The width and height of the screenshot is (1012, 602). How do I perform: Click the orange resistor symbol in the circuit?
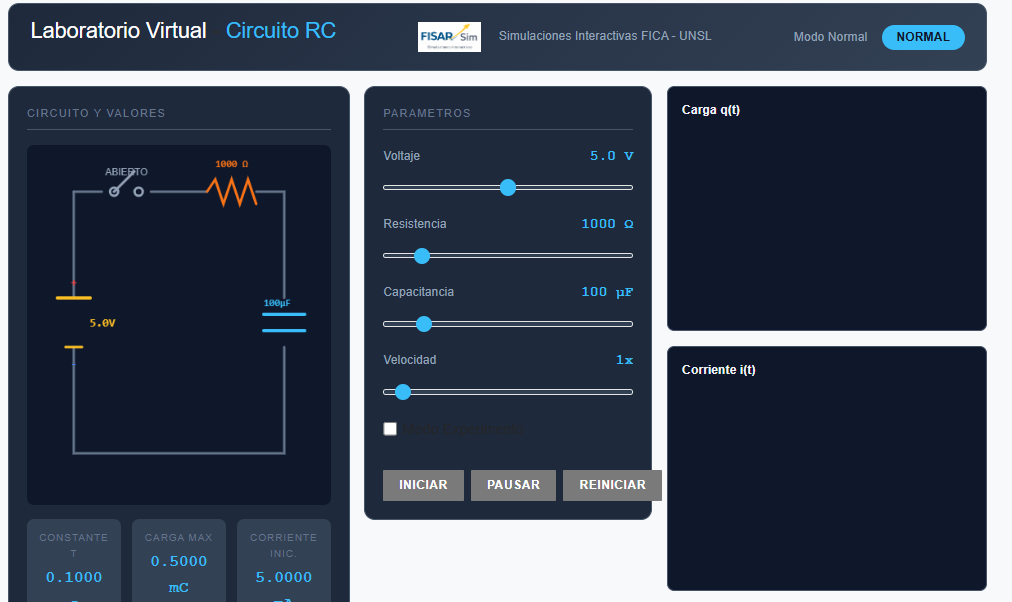click(x=232, y=190)
